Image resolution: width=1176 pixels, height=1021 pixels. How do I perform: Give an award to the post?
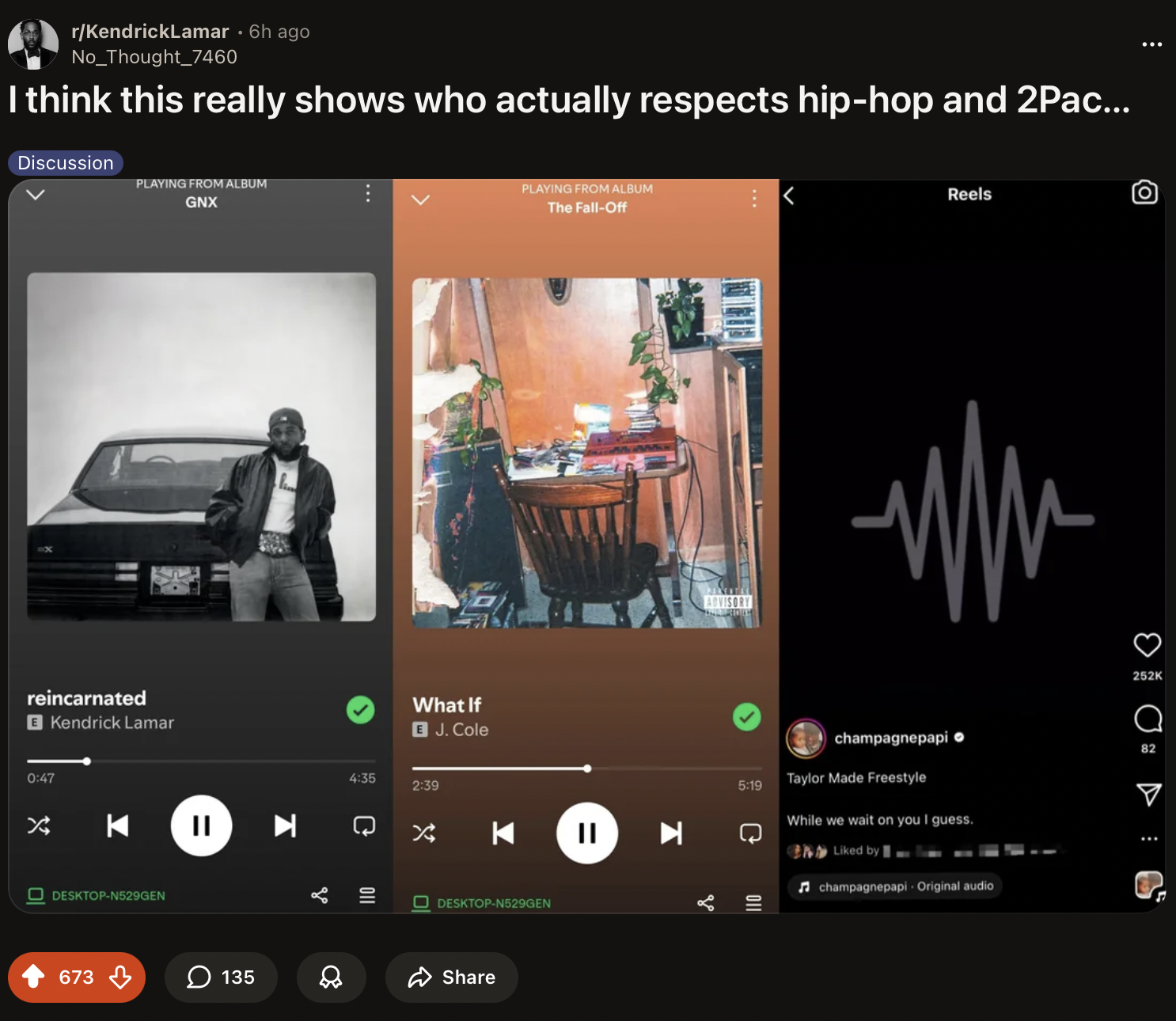point(331,977)
